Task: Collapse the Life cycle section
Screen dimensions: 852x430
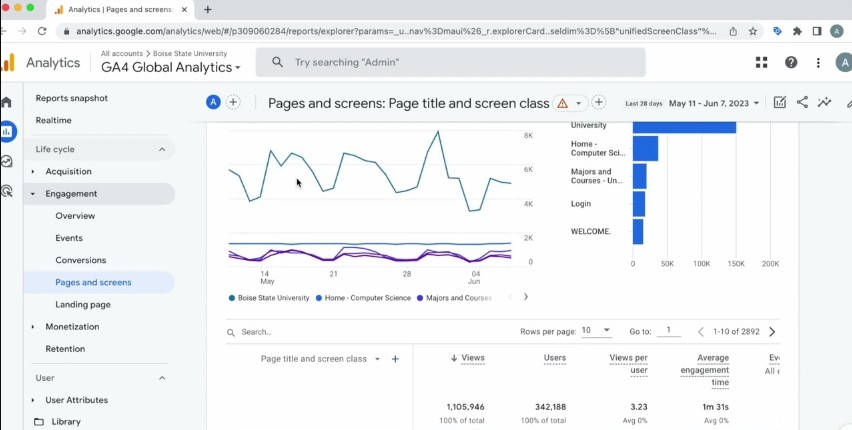Action: 162,149
